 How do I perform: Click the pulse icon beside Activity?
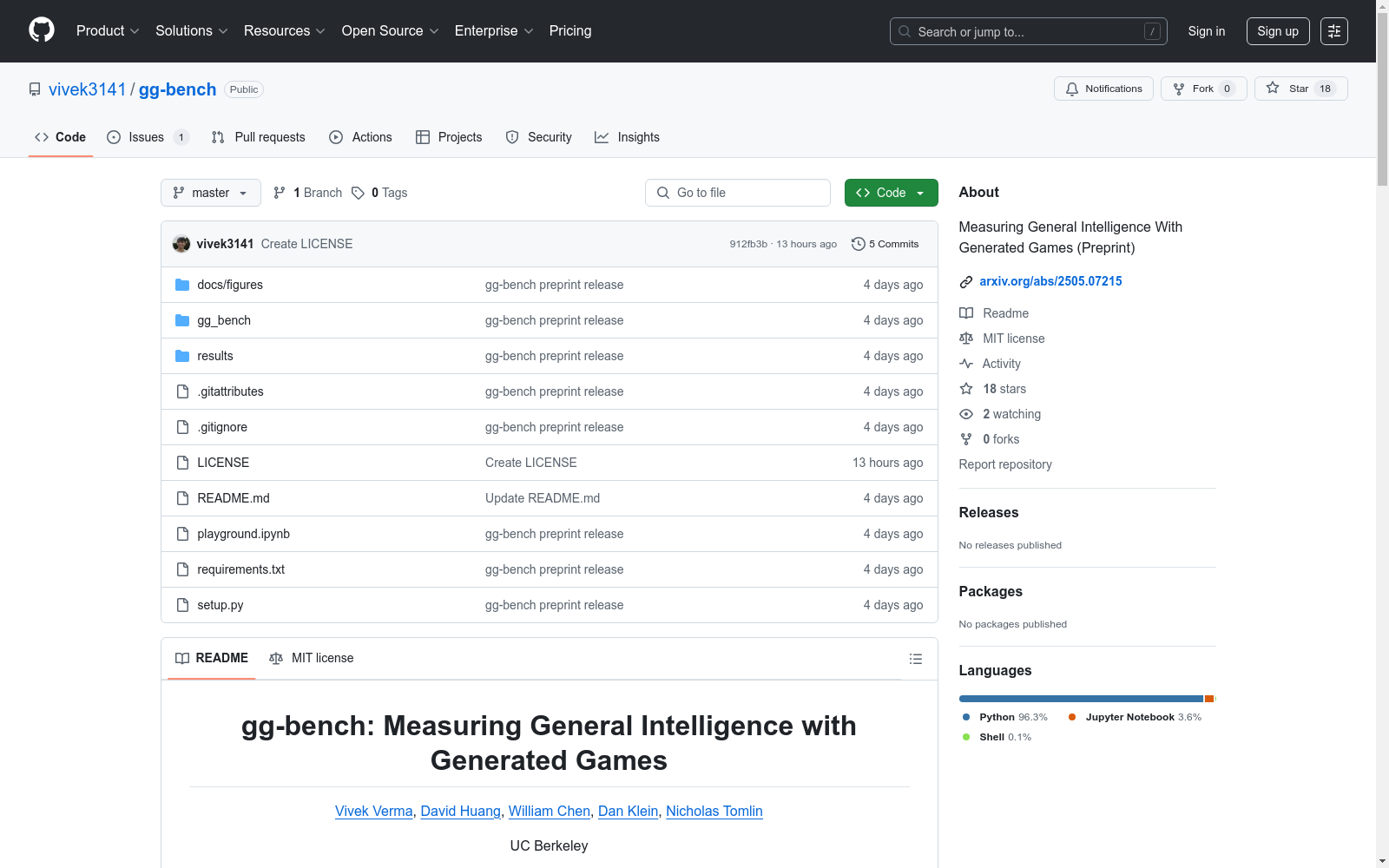pyautogui.click(x=966, y=364)
